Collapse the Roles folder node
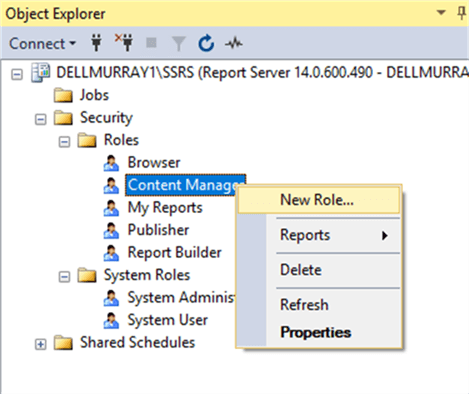Image resolution: width=469 pixels, height=394 pixels. (64, 142)
